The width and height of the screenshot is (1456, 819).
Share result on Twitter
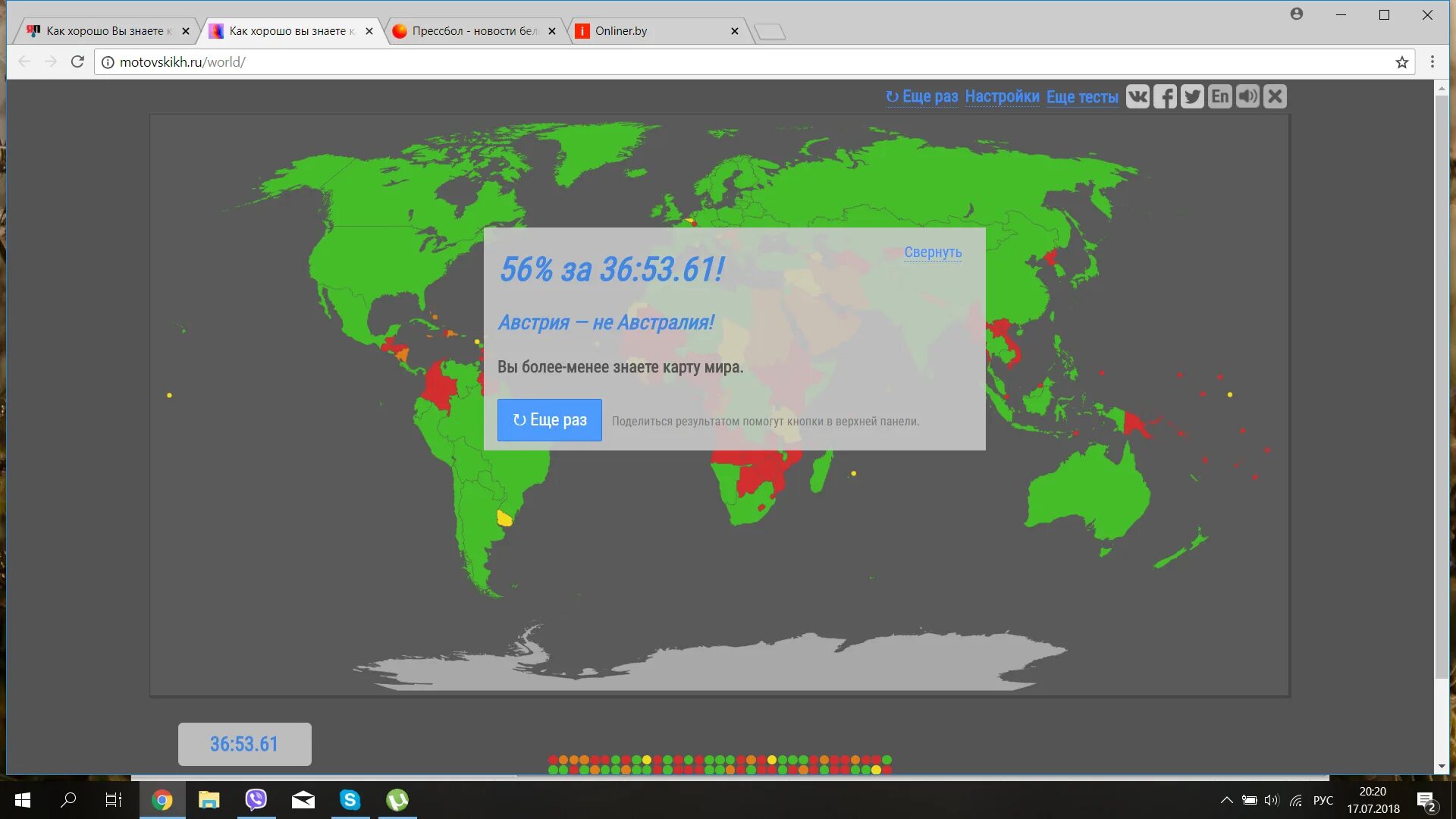pyautogui.click(x=1192, y=96)
